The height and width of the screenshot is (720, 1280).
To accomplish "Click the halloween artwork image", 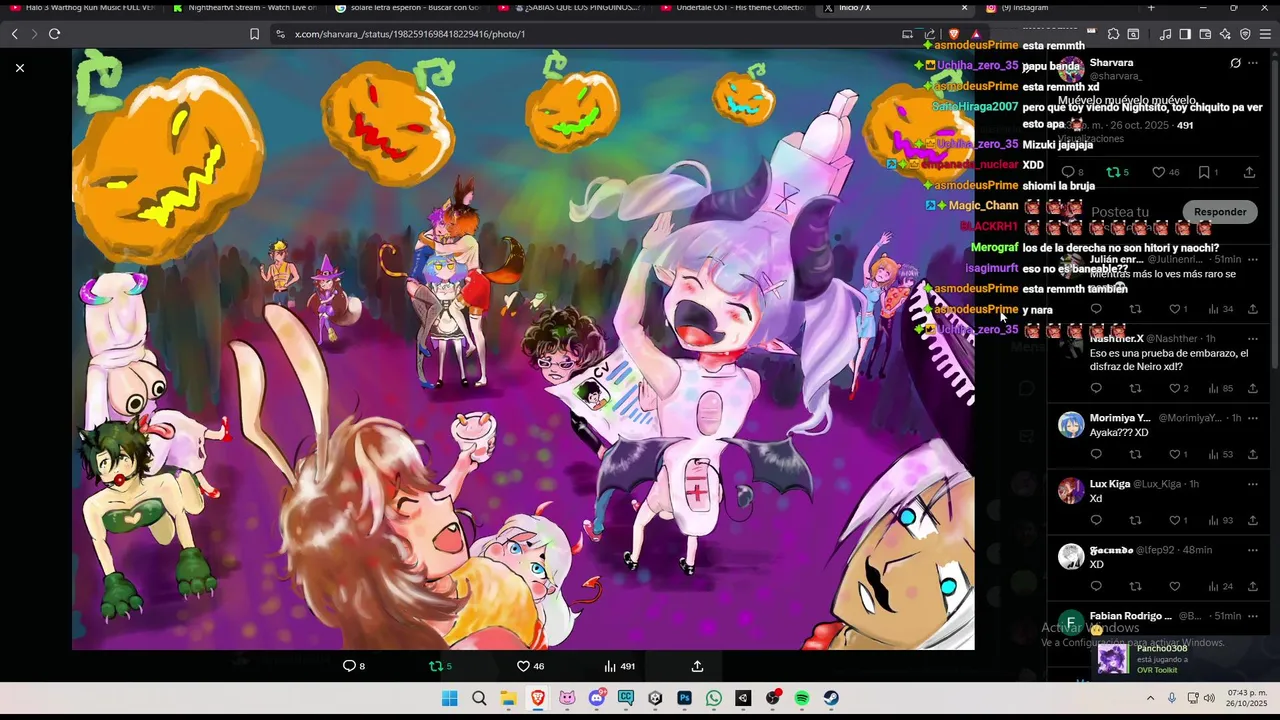I will [x=523, y=349].
